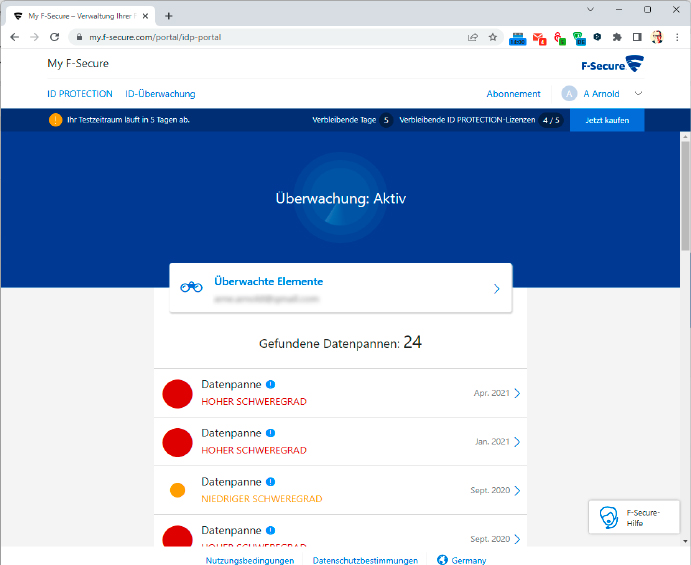Click info icon on Apr. 2021 Datenpanne
The image size is (691, 565).
(271, 384)
